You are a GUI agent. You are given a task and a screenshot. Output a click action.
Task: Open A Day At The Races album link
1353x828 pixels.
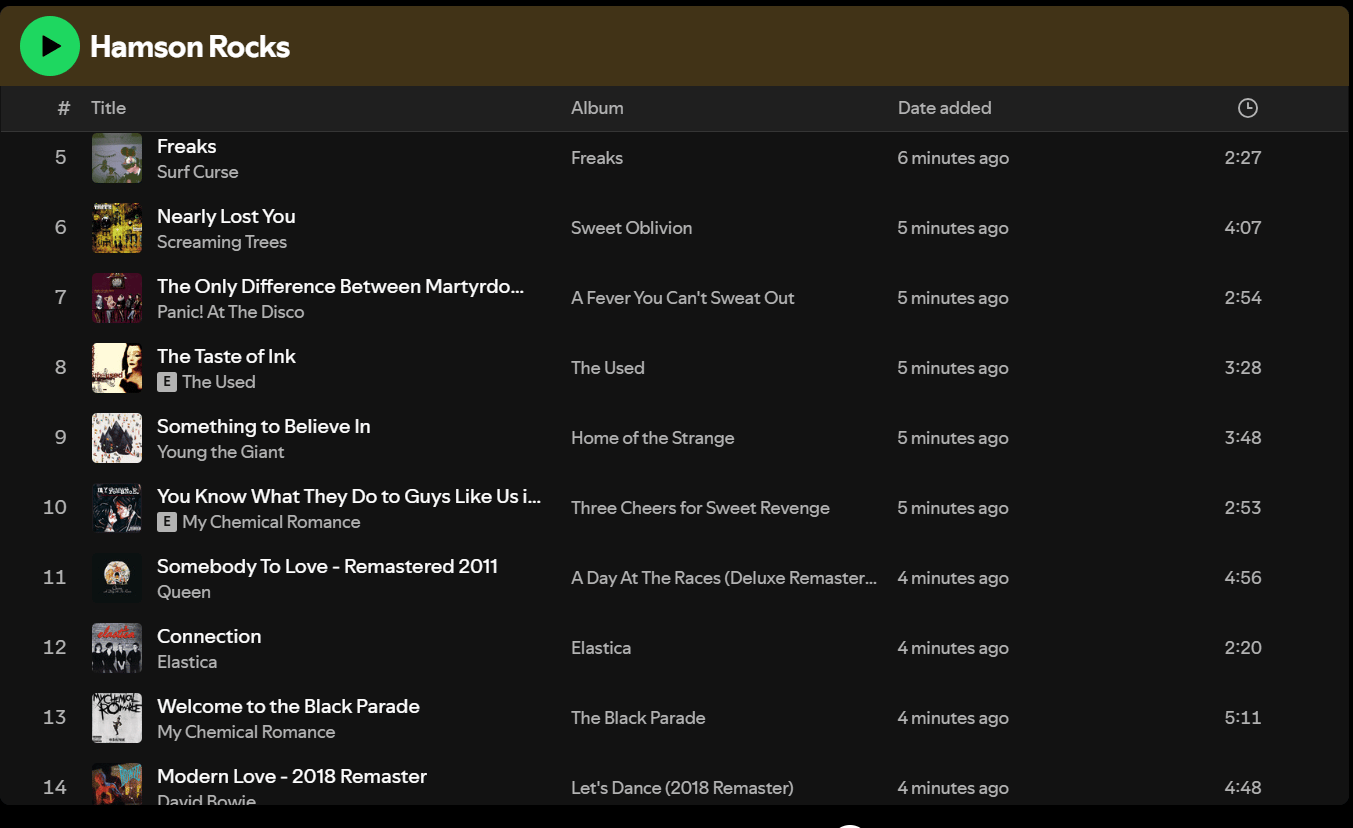click(x=724, y=578)
